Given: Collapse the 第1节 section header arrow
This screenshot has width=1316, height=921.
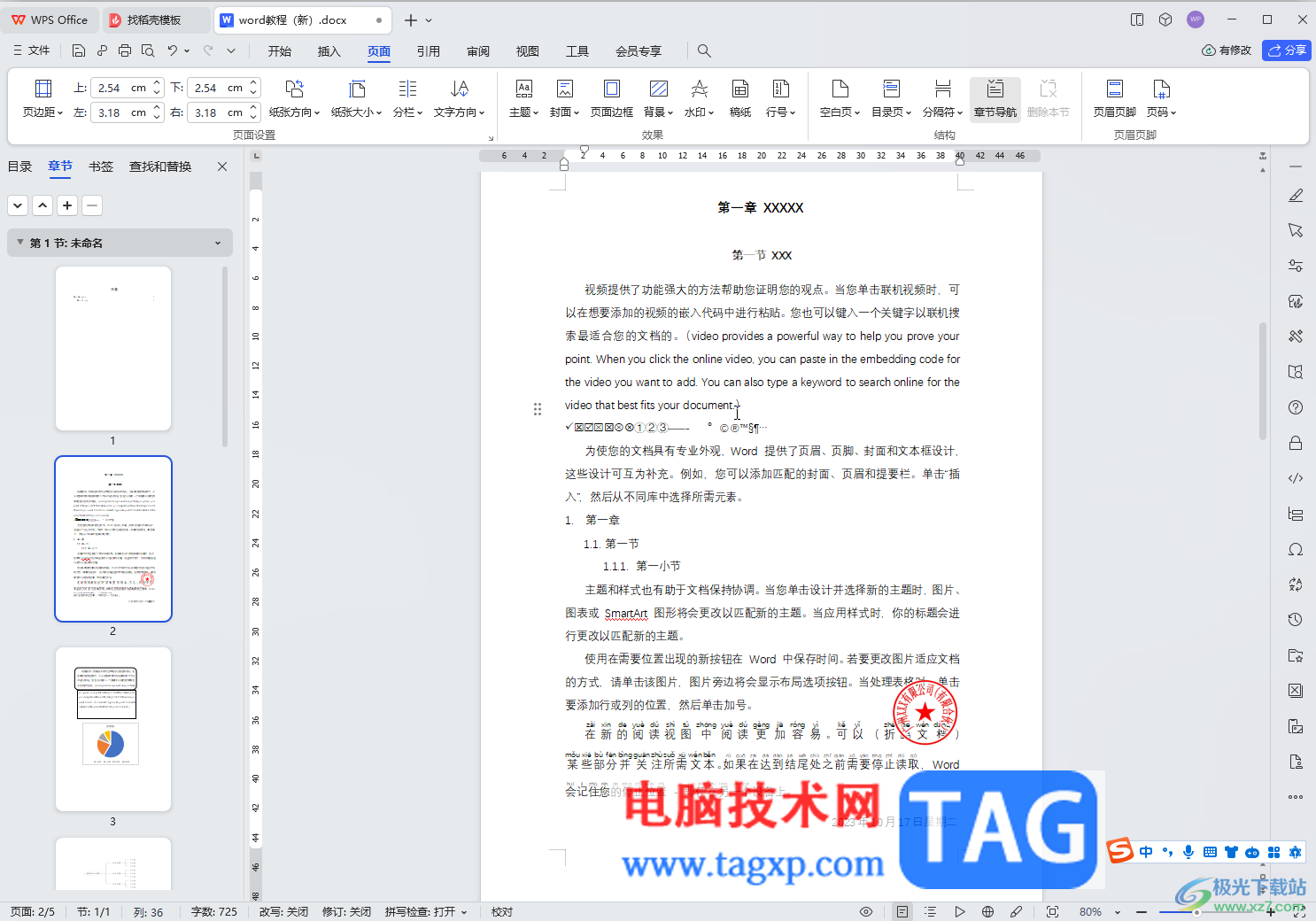Looking at the screenshot, I should coord(20,242).
